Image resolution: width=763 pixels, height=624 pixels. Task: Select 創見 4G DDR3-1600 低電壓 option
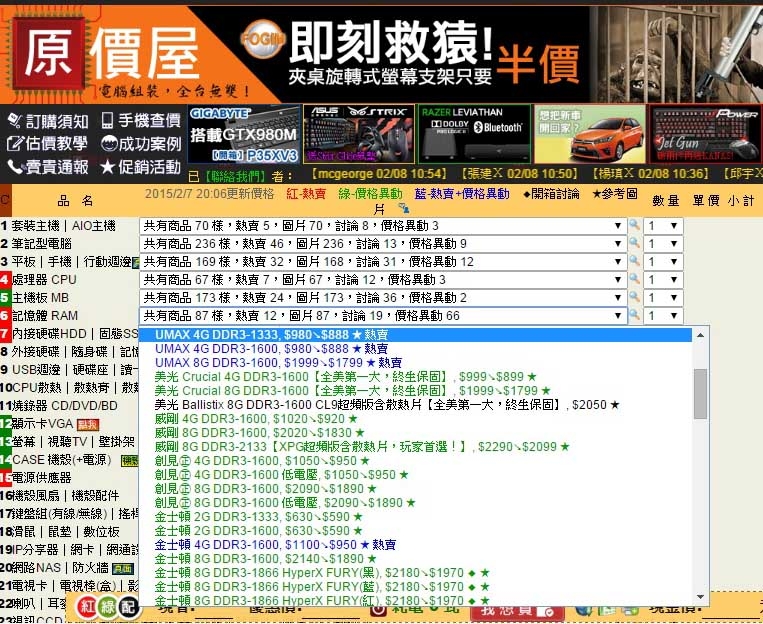(x=415, y=475)
